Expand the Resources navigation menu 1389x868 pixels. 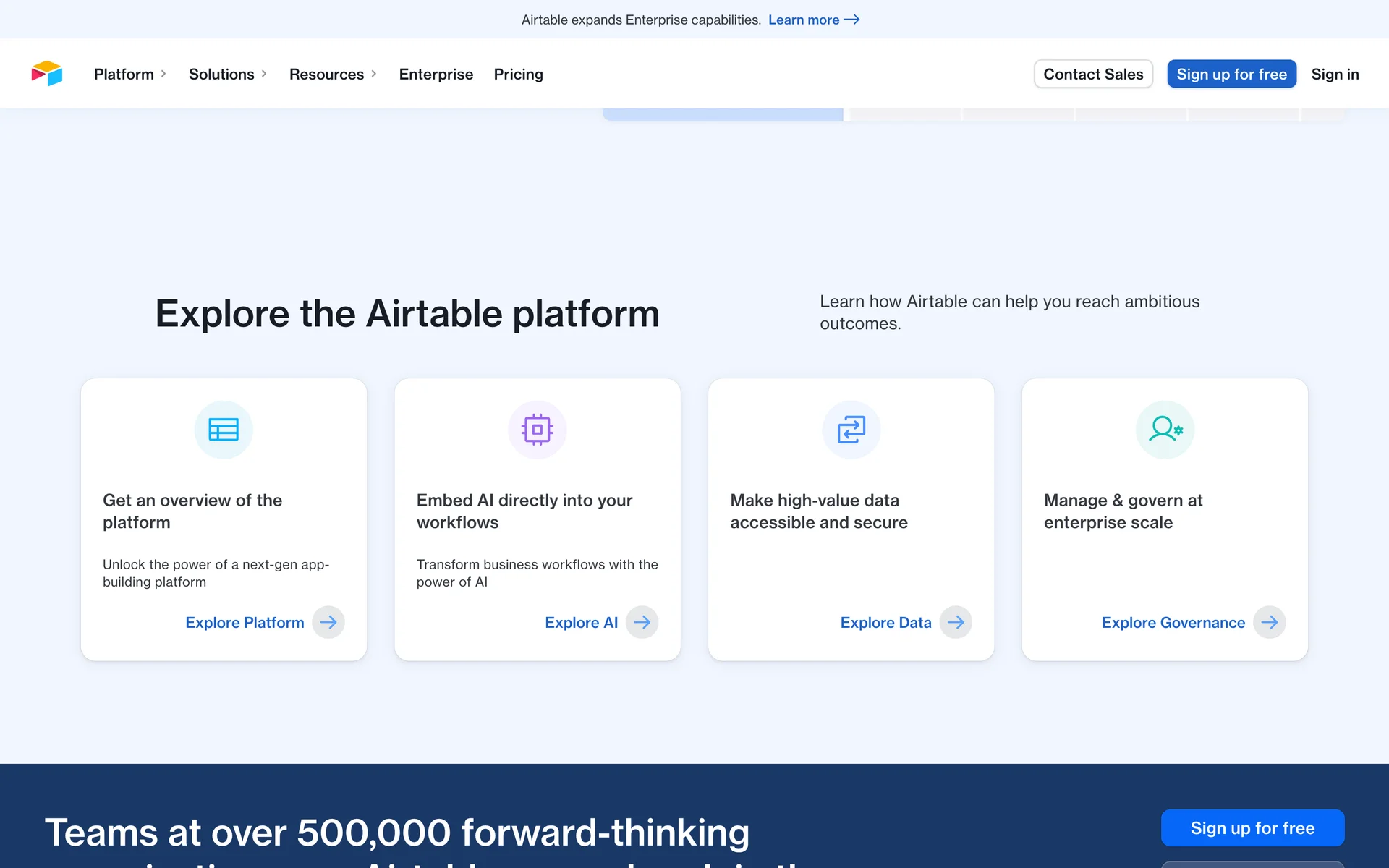(333, 74)
